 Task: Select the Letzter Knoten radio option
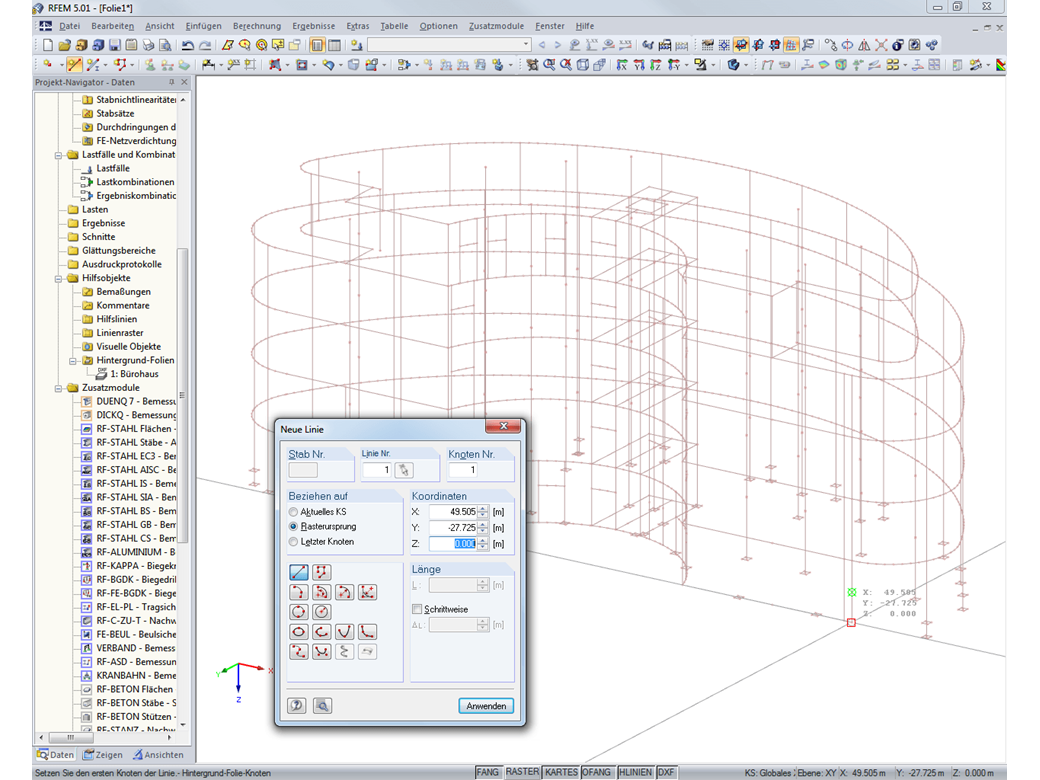coord(293,541)
